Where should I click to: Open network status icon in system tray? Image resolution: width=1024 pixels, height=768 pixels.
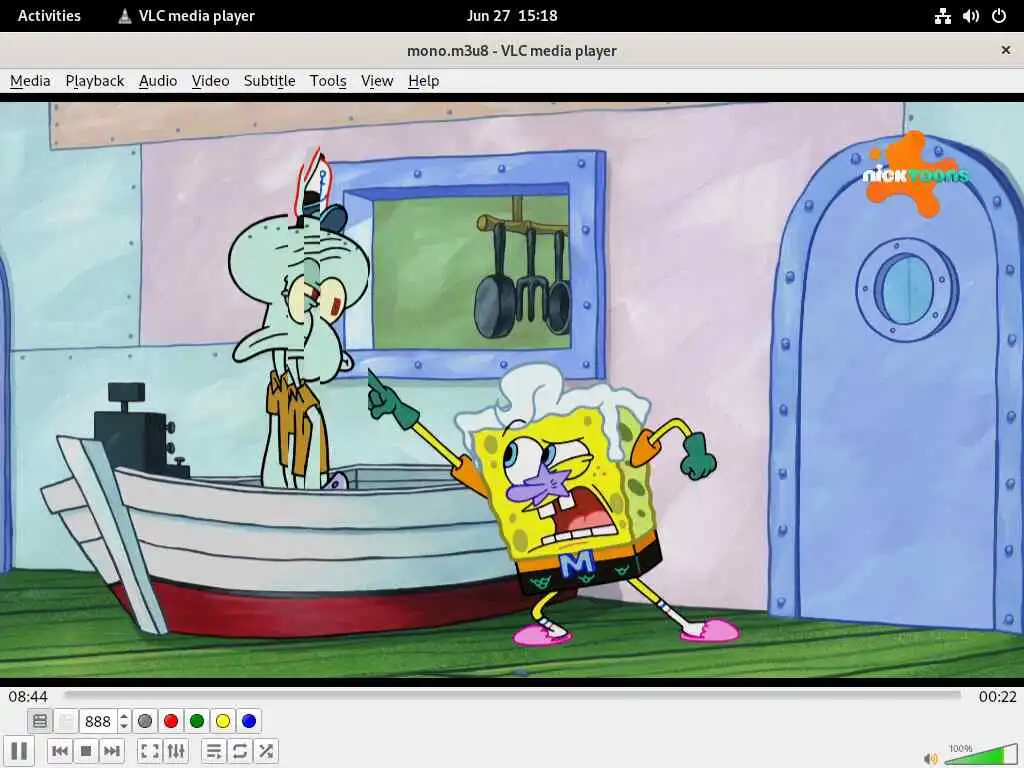pos(942,16)
